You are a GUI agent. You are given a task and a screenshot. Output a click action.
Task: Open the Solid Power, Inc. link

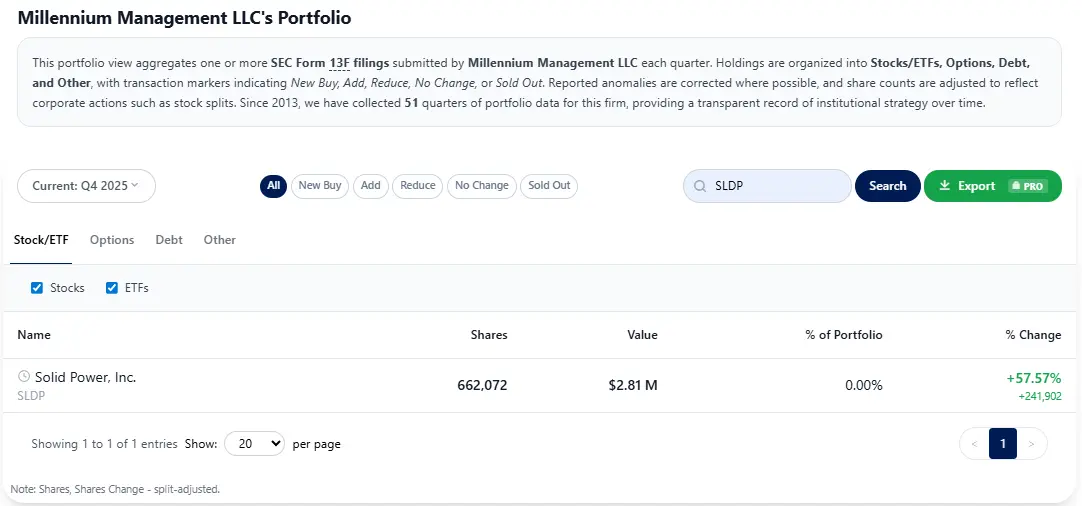tap(86, 377)
